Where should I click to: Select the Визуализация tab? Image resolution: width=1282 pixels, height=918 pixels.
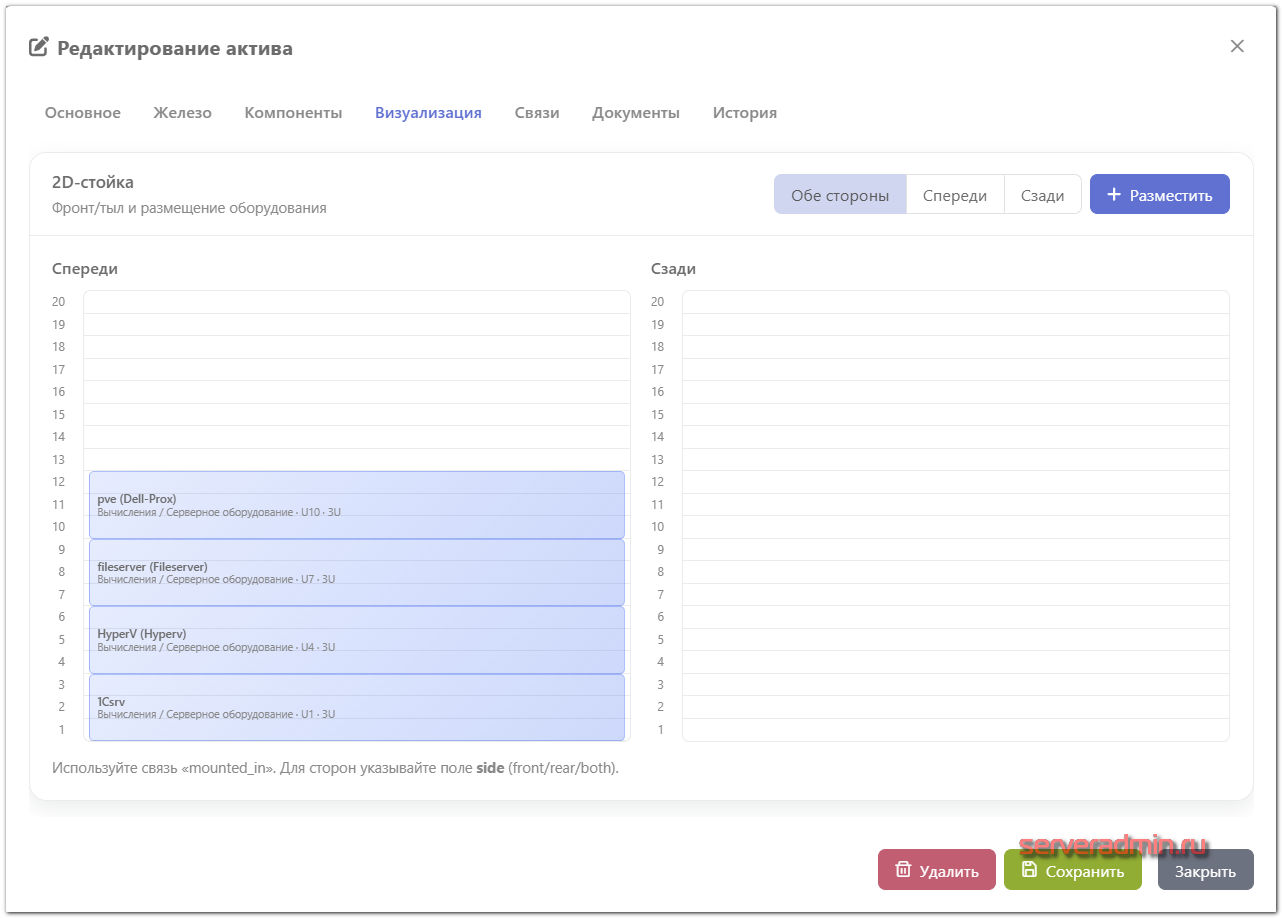428,113
